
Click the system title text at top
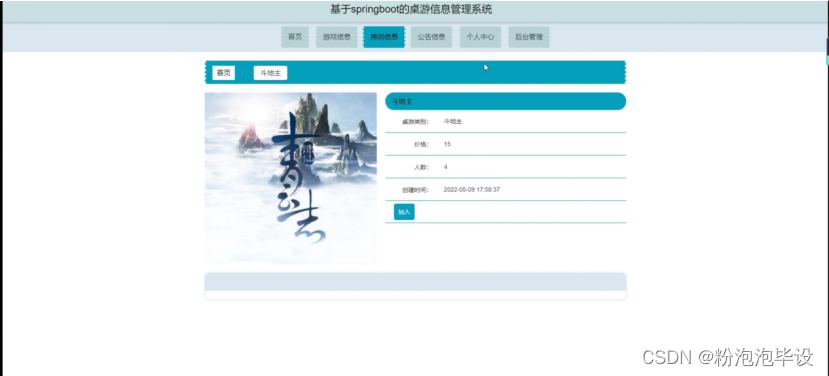411,10
